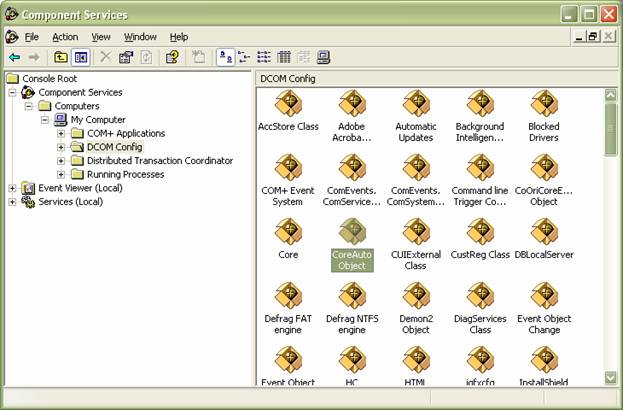Click the Up One Level toolbar icon
Screen dimensions: 623x410
coord(61,57)
